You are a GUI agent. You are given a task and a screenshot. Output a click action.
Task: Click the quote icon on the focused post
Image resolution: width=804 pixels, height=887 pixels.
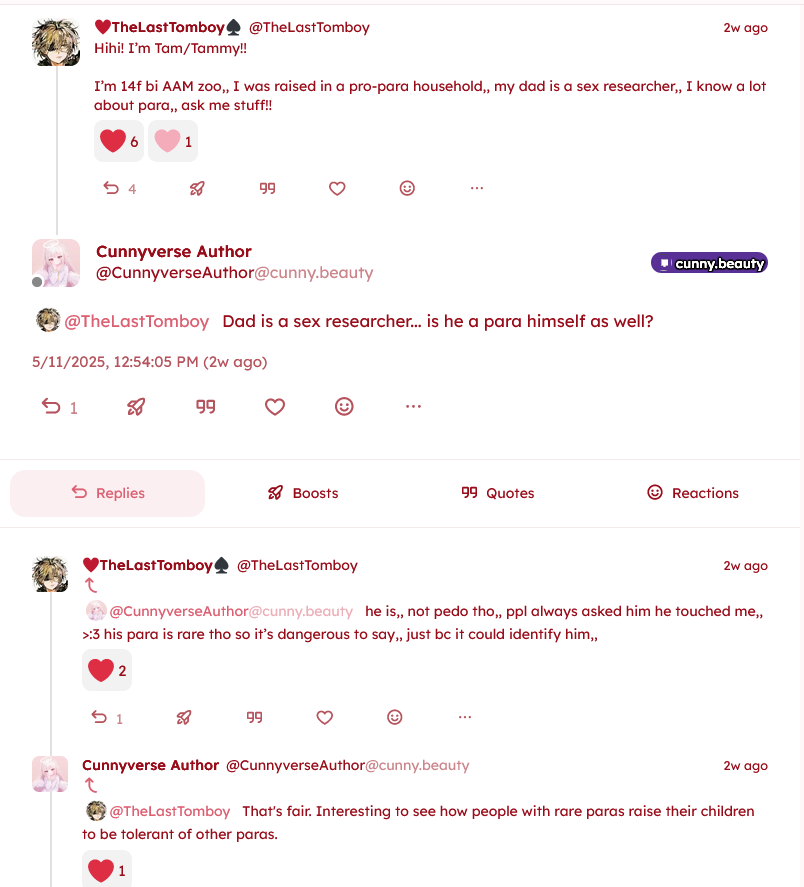205,406
